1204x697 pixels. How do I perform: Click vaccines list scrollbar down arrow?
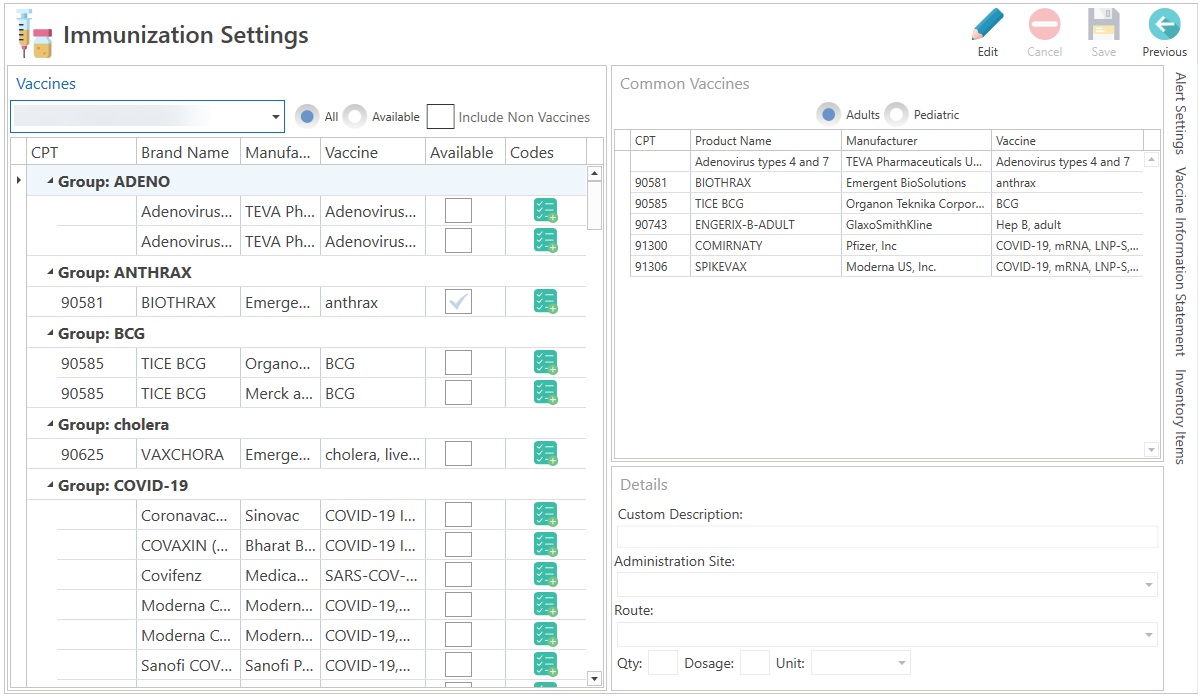coord(594,679)
